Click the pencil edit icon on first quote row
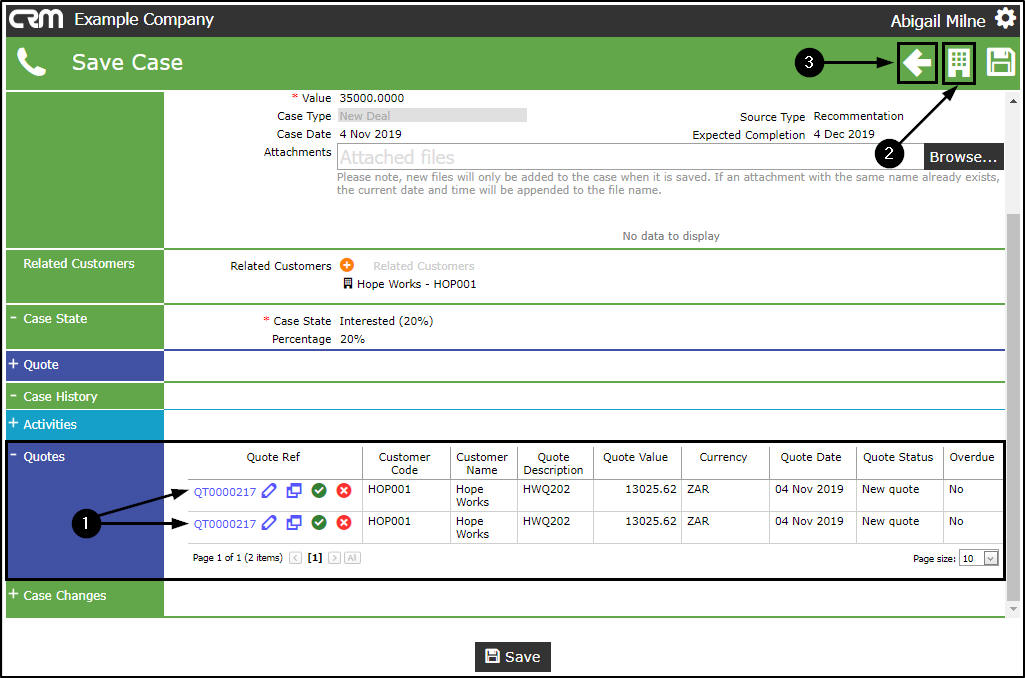Image resolution: width=1025 pixels, height=678 pixels. (269, 491)
